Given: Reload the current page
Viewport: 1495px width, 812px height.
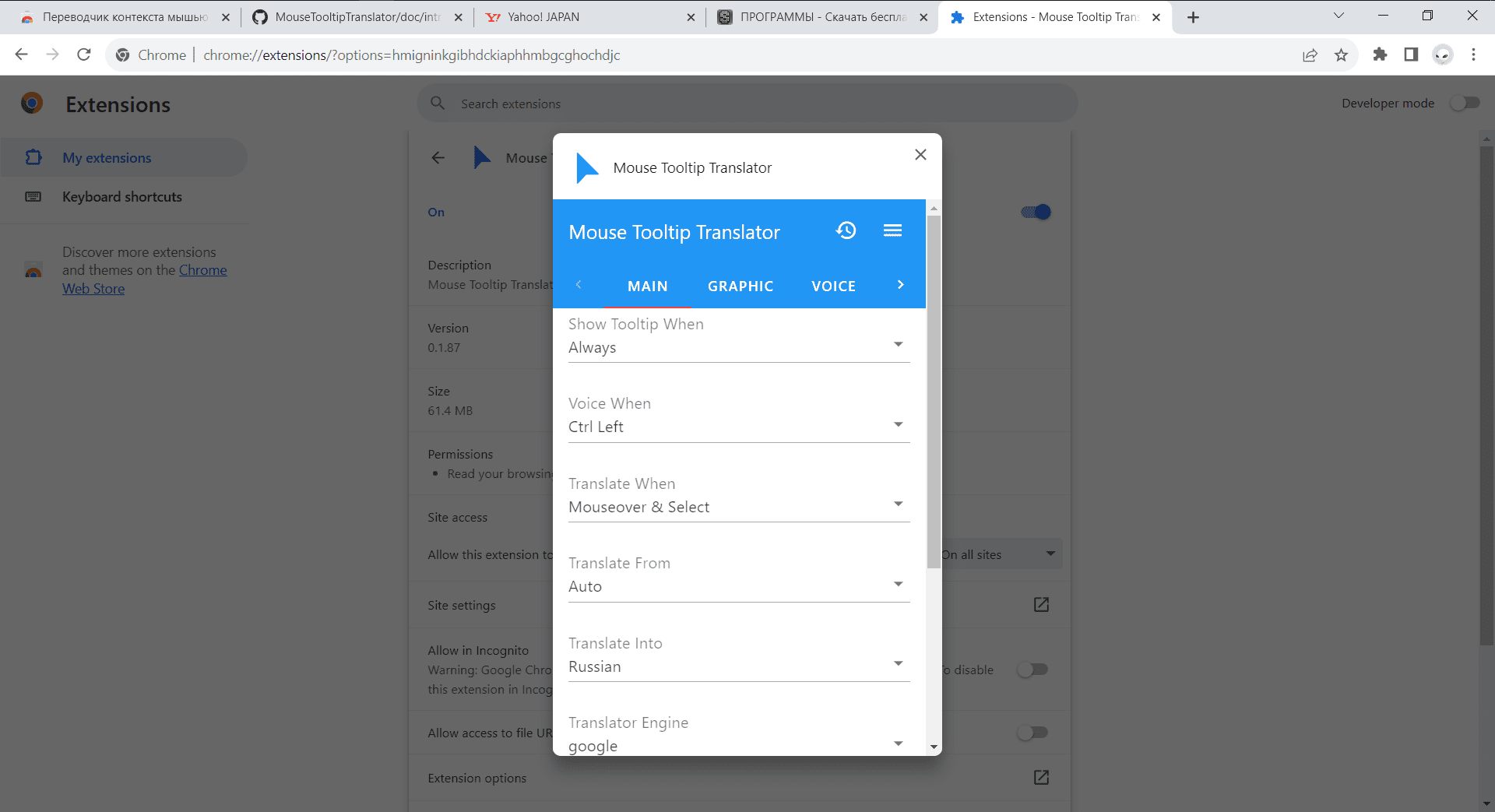Looking at the screenshot, I should 84,54.
